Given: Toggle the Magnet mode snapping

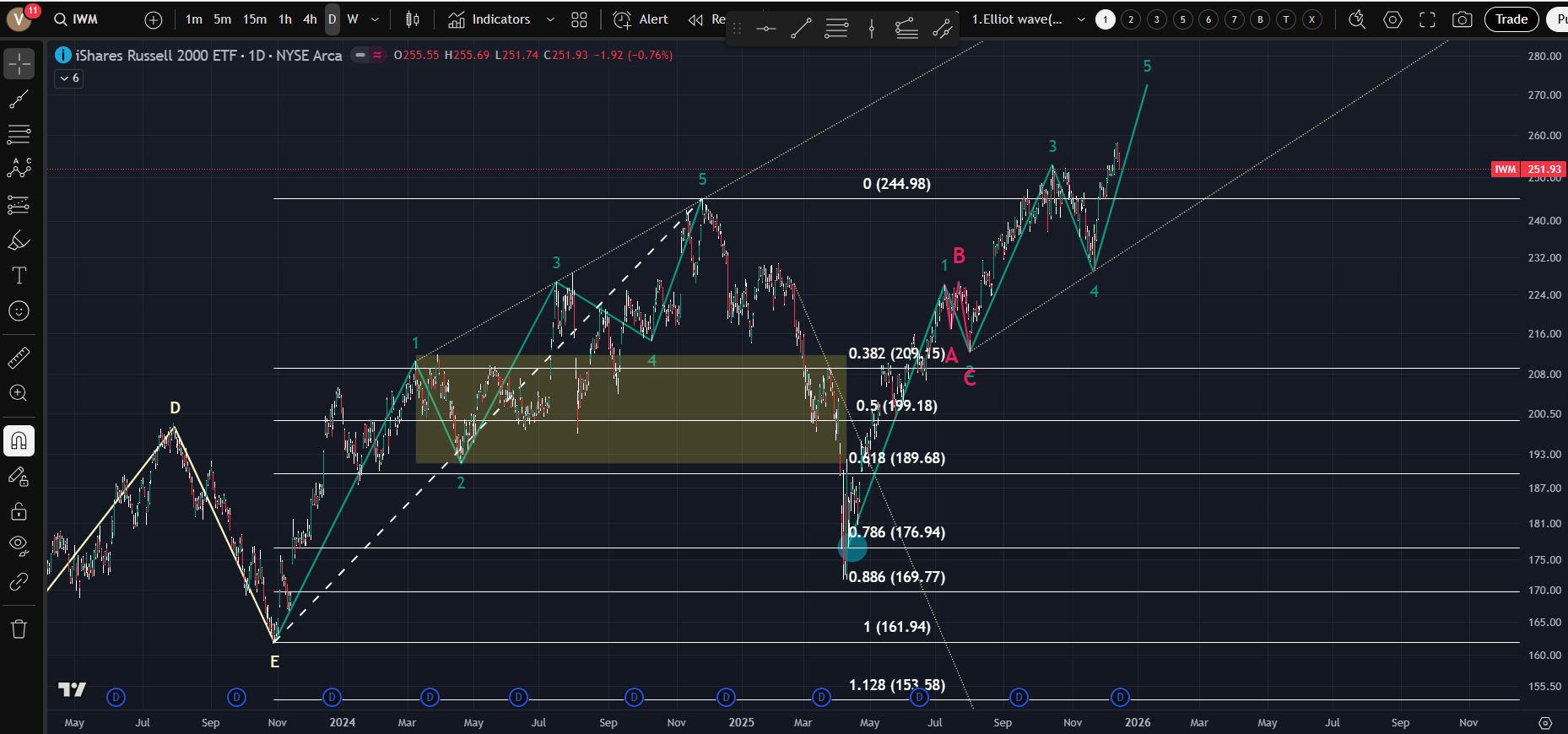Looking at the screenshot, I should pyautogui.click(x=19, y=440).
